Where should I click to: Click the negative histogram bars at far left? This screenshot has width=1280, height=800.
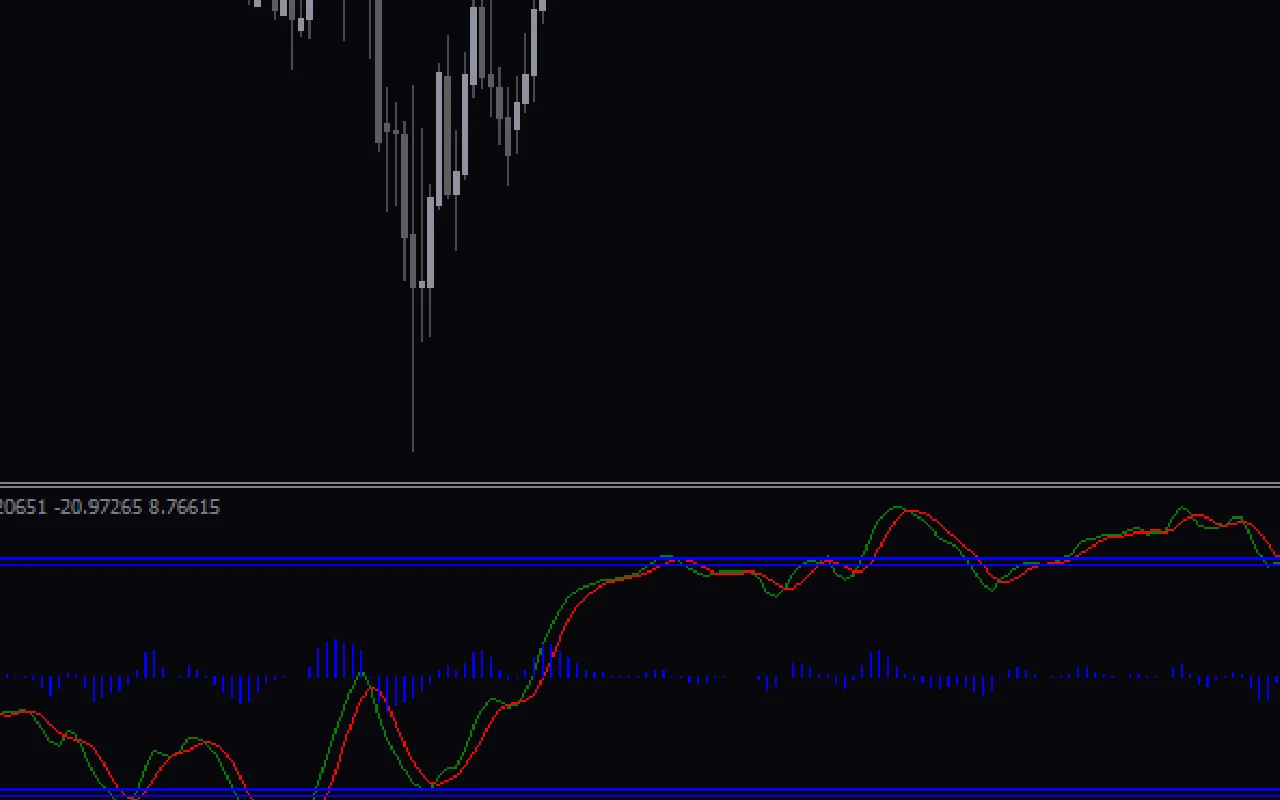click(x=50, y=685)
